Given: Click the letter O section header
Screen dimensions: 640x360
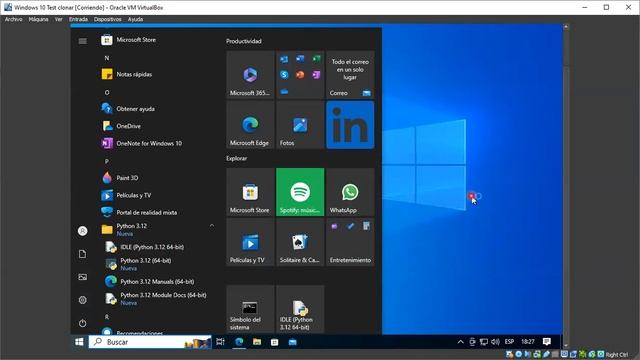Looking at the screenshot, I should [x=107, y=93].
